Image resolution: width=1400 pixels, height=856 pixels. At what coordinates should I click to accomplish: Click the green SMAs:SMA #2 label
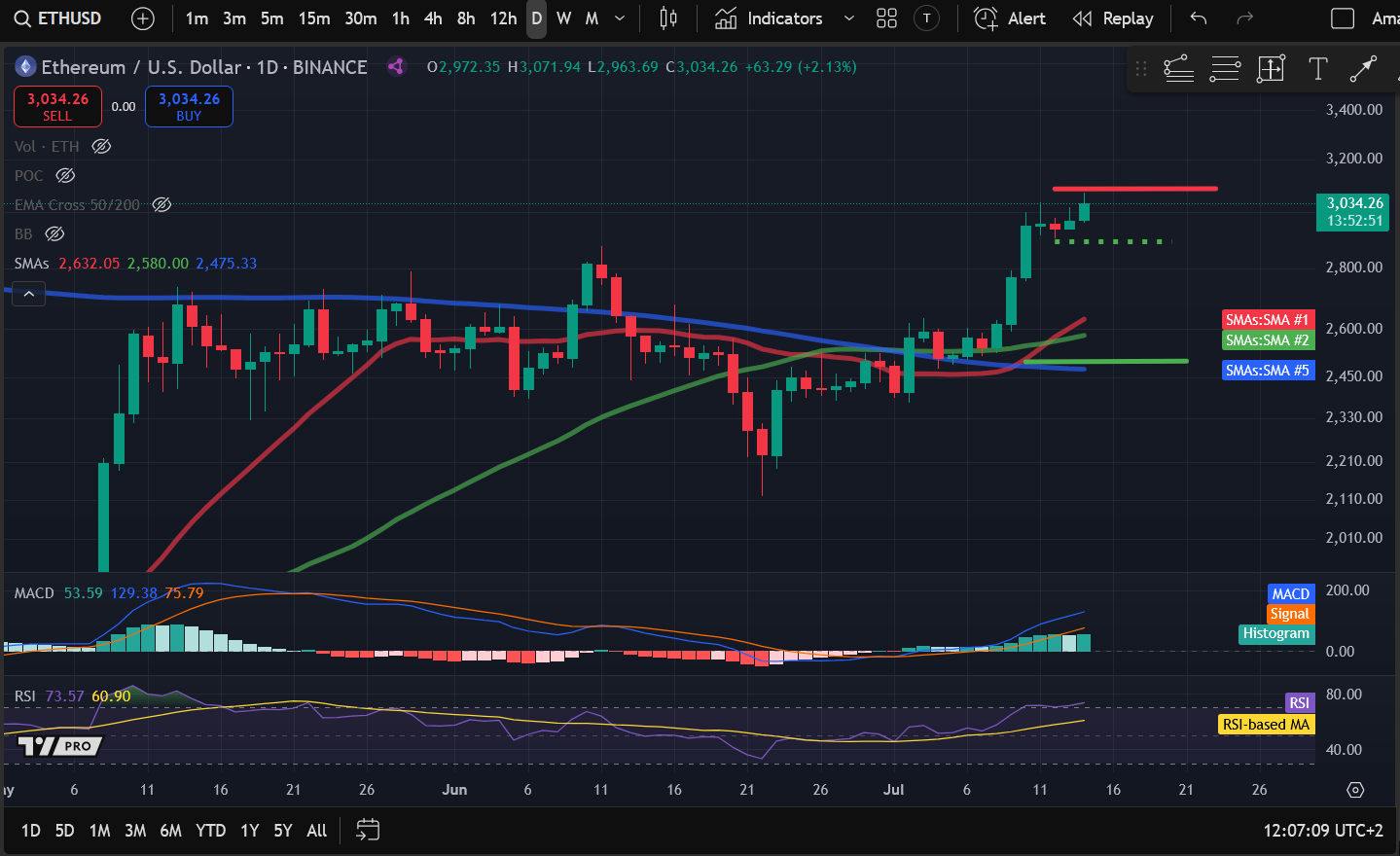click(1268, 340)
